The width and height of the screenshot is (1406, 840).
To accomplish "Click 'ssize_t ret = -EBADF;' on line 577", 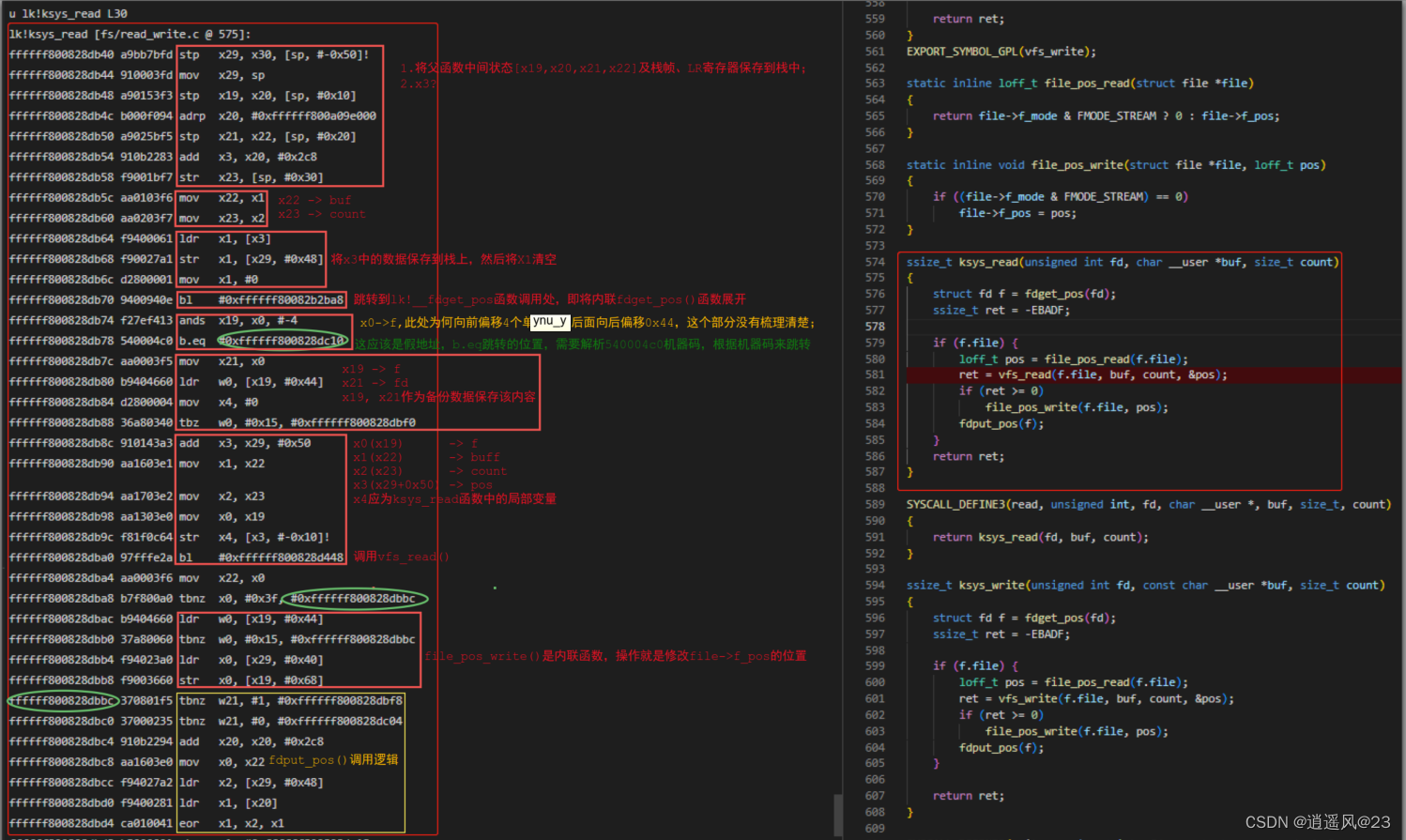I will 1001,311.
